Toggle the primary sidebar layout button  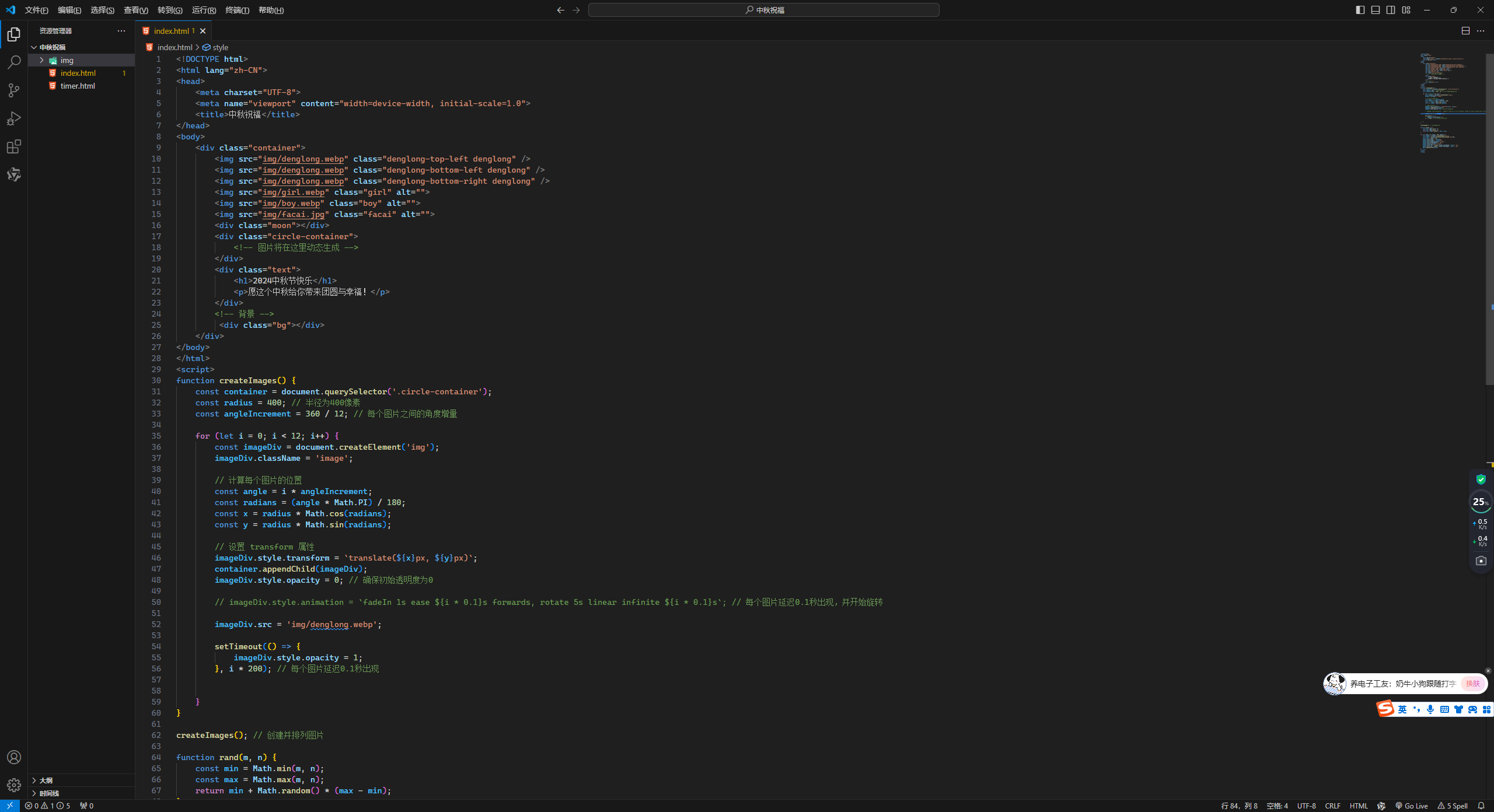pos(1360,10)
